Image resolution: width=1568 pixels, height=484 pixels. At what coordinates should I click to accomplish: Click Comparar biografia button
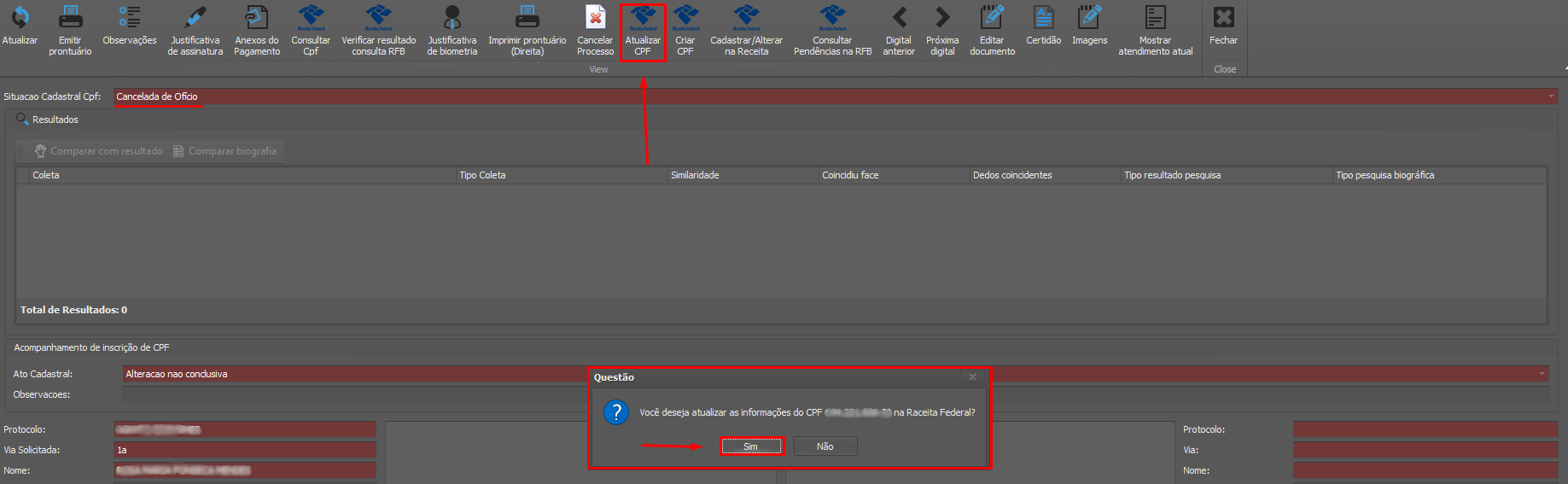(x=225, y=151)
